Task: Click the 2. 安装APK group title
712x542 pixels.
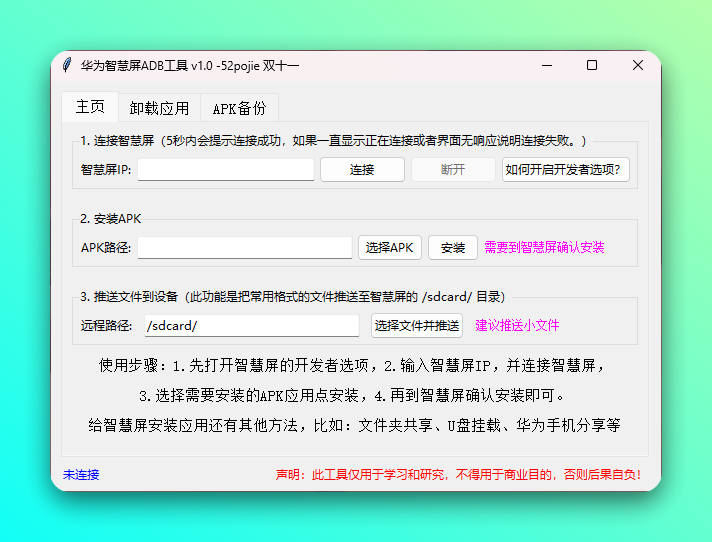Action: (110, 219)
